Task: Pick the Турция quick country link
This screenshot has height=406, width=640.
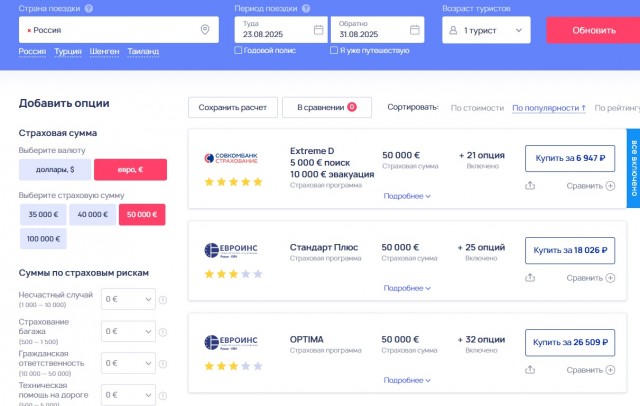Action: (x=68, y=51)
